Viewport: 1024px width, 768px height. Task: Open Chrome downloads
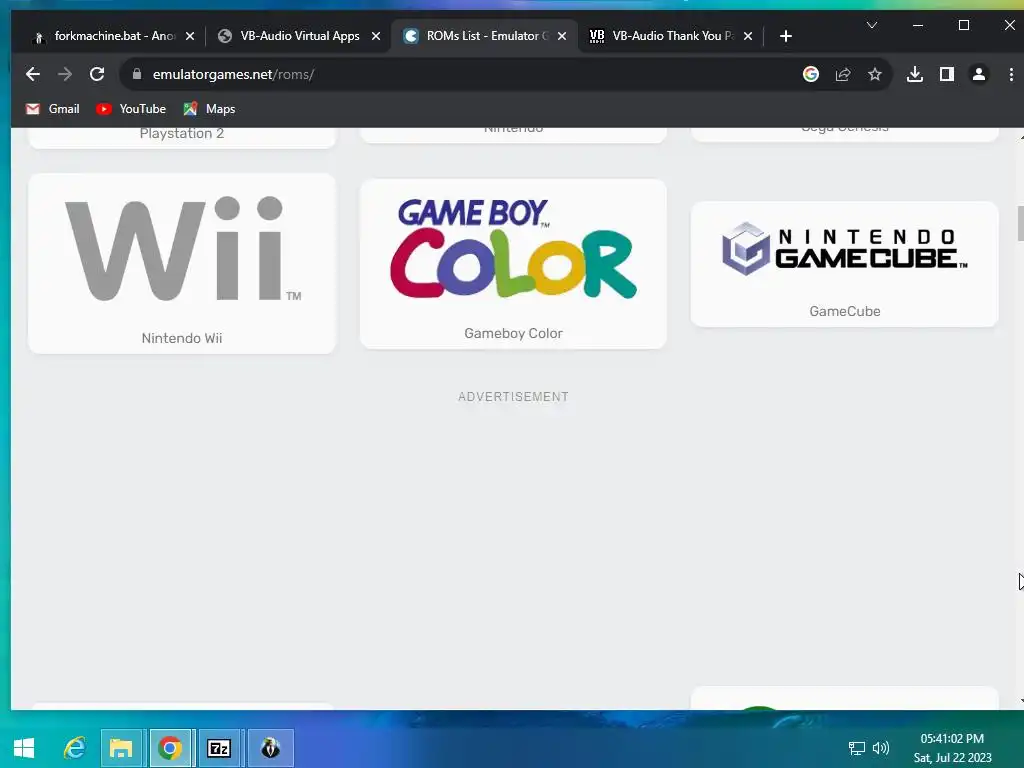915,74
